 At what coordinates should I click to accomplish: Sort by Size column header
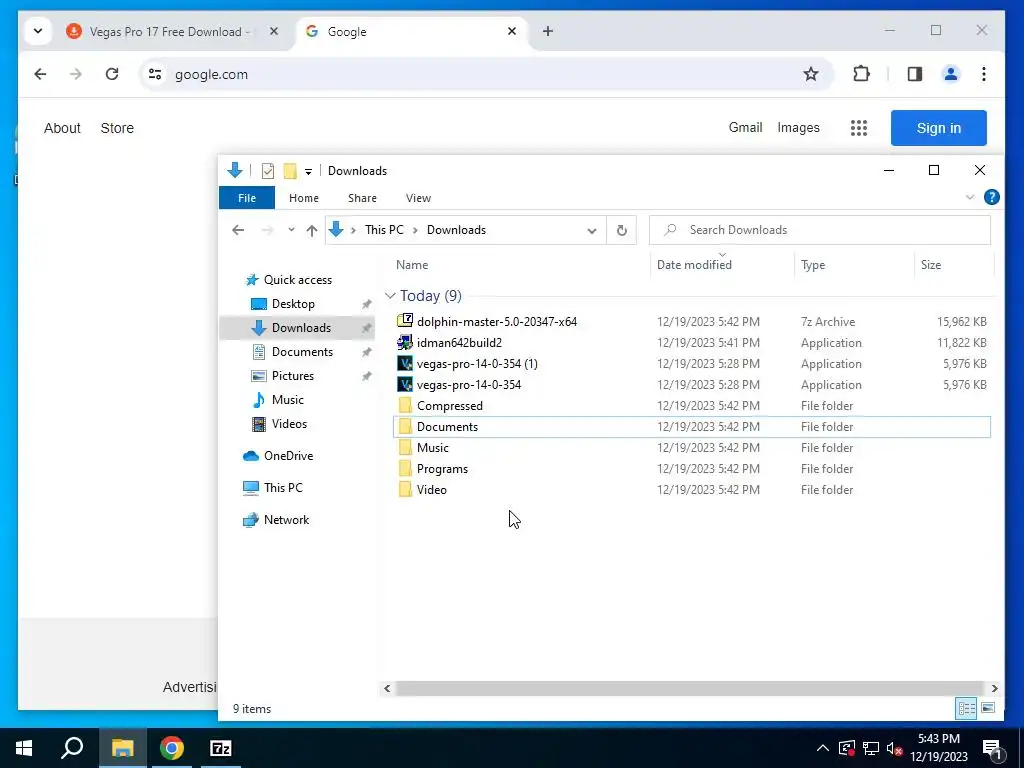[x=931, y=264]
